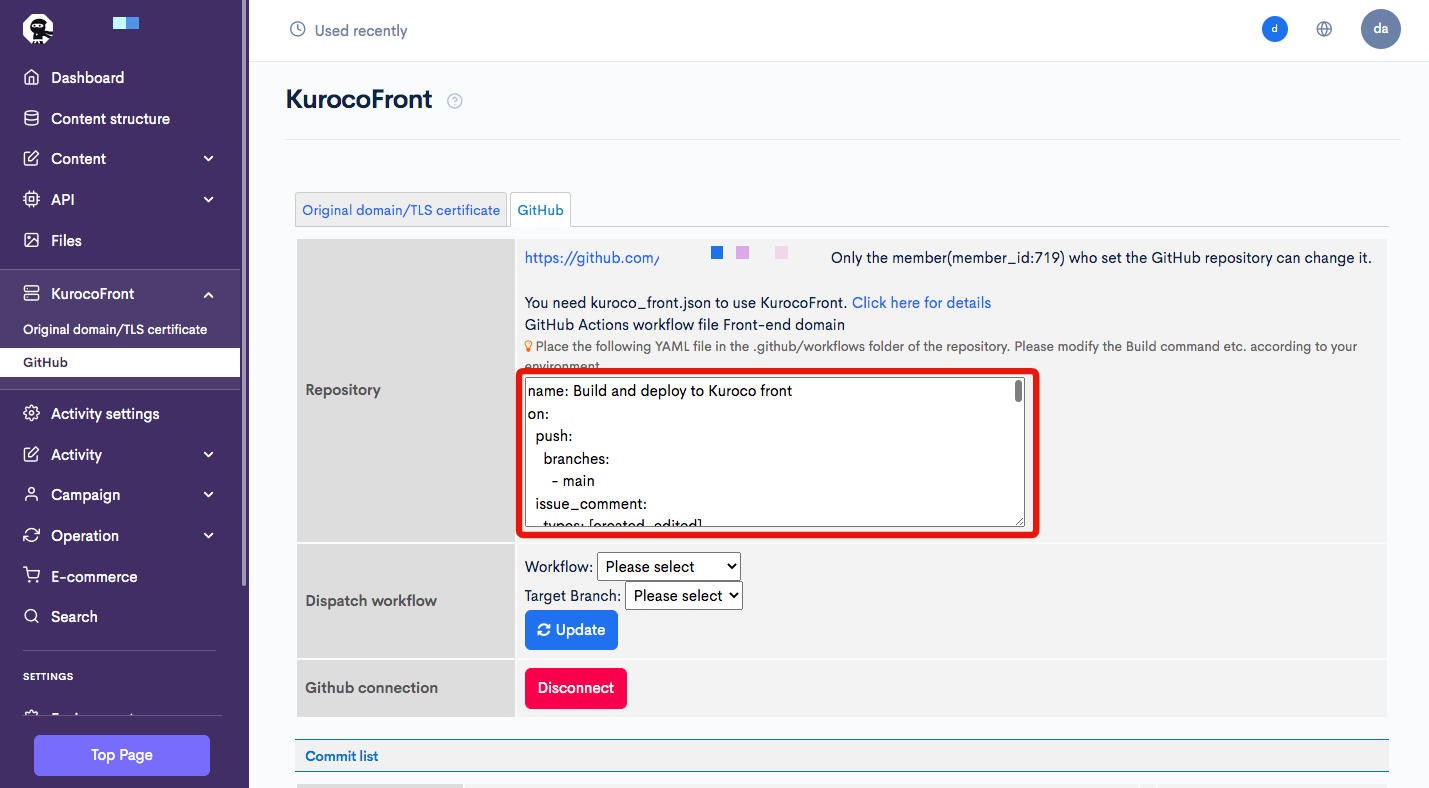Viewport: 1429px width, 788px height.
Task: Click the sidebar scrollbar
Action: (x=245, y=292)
